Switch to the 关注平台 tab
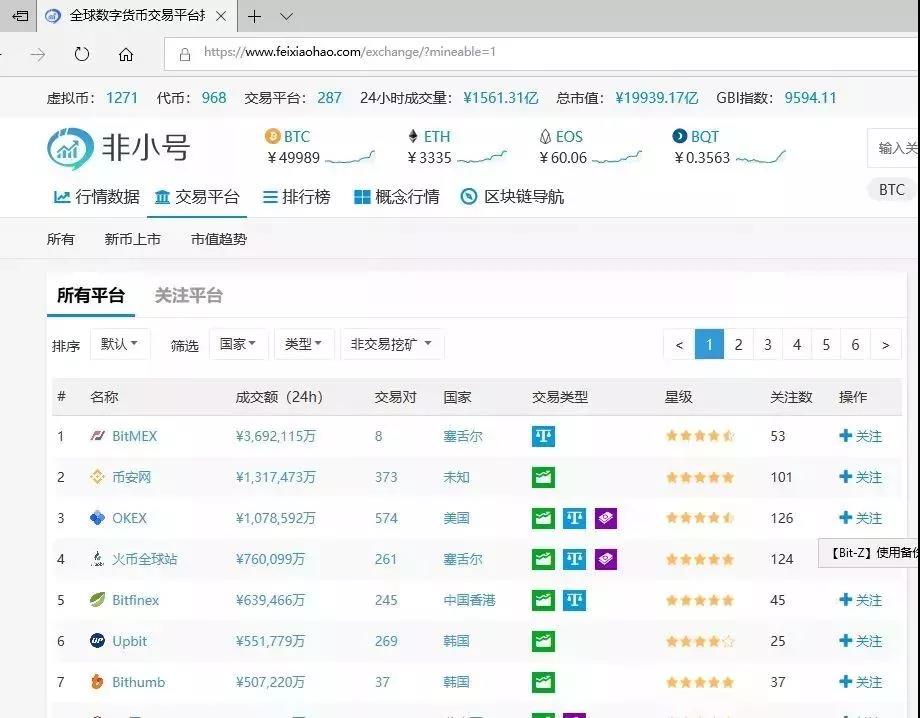This screenshot has height=718, width=920. coord(188,295)
